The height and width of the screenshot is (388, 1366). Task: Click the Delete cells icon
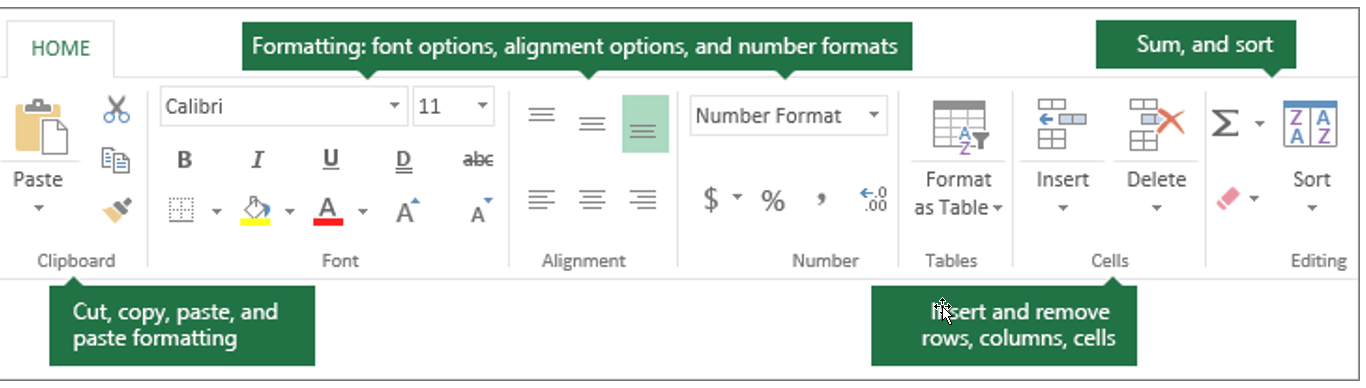pos(1155,124)
